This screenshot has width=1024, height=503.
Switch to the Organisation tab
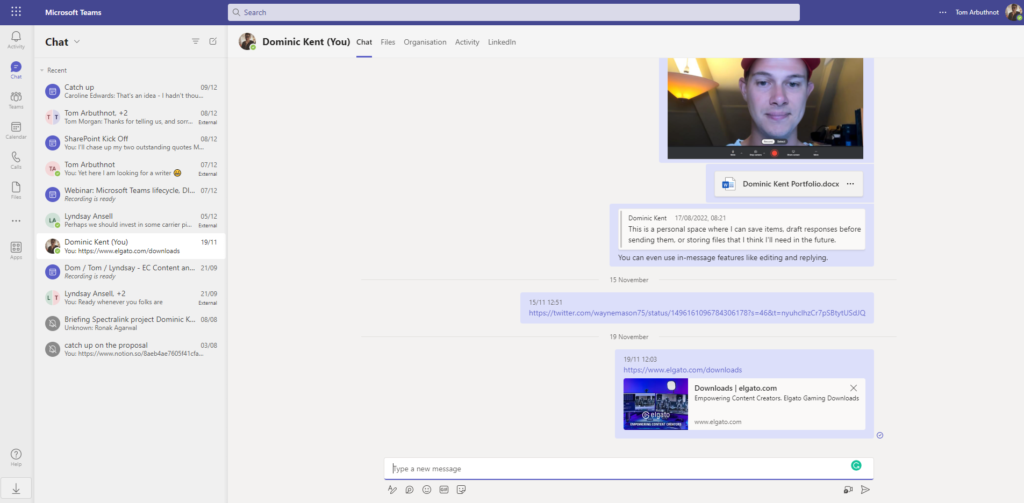click(x=425, y=42)
